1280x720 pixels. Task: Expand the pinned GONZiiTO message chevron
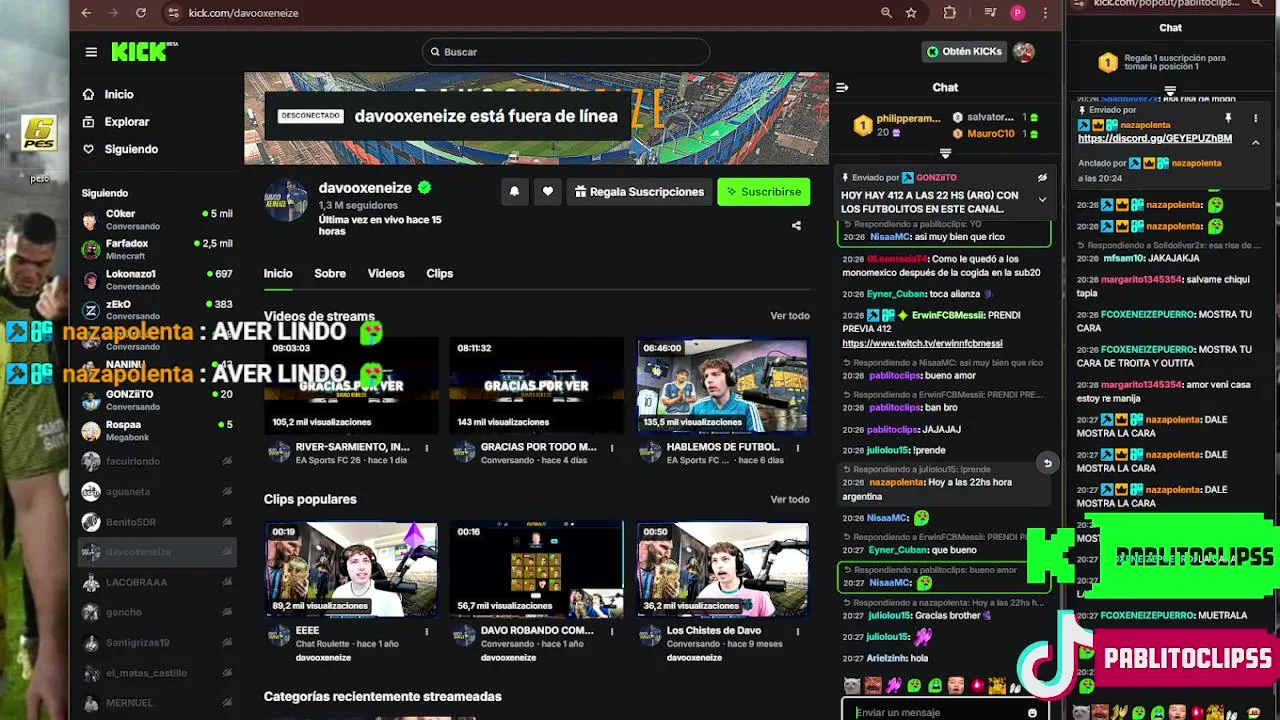pyautogui.click(x=1042, y=199)
